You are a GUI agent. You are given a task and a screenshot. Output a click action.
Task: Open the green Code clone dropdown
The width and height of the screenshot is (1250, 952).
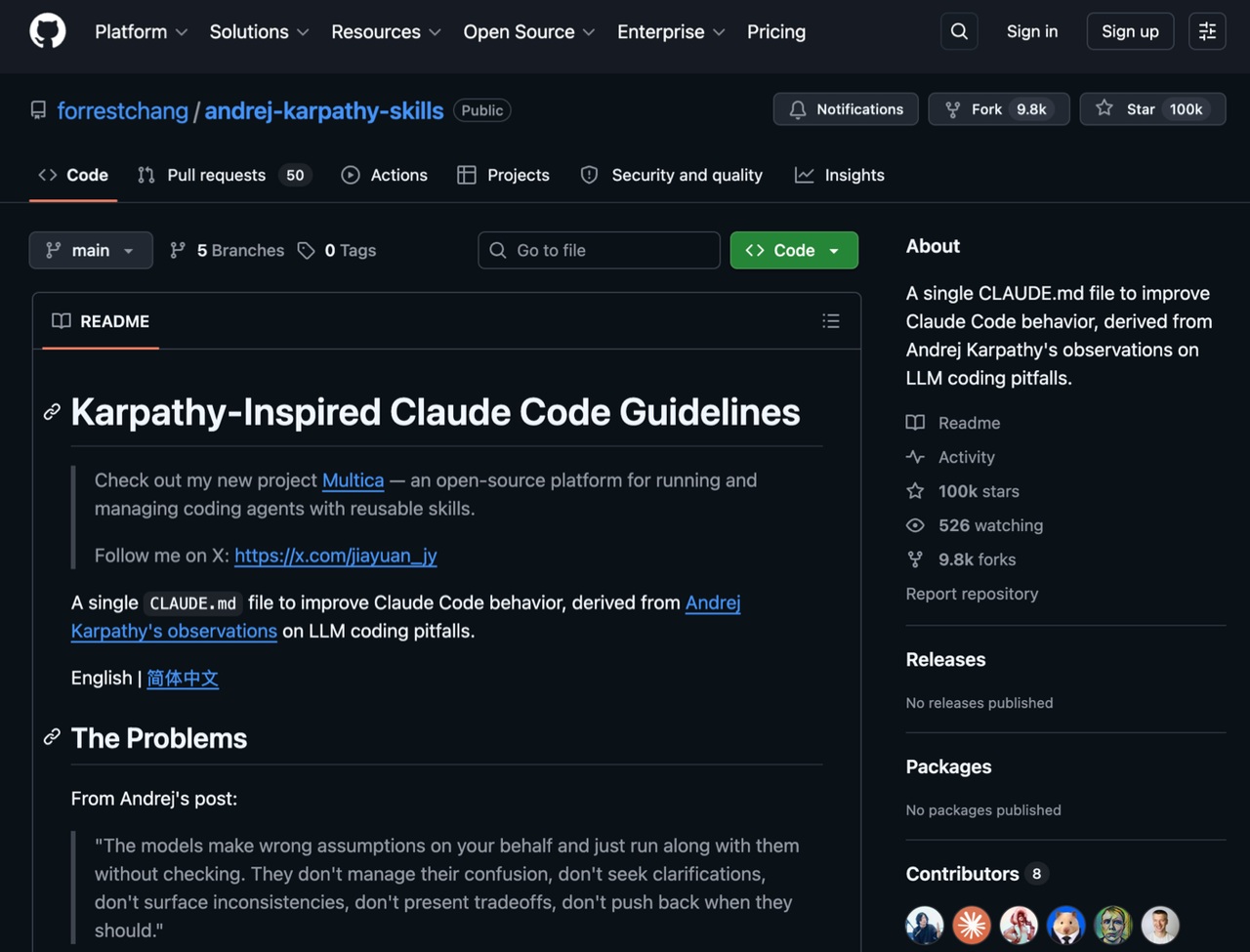tap(794, 250)
